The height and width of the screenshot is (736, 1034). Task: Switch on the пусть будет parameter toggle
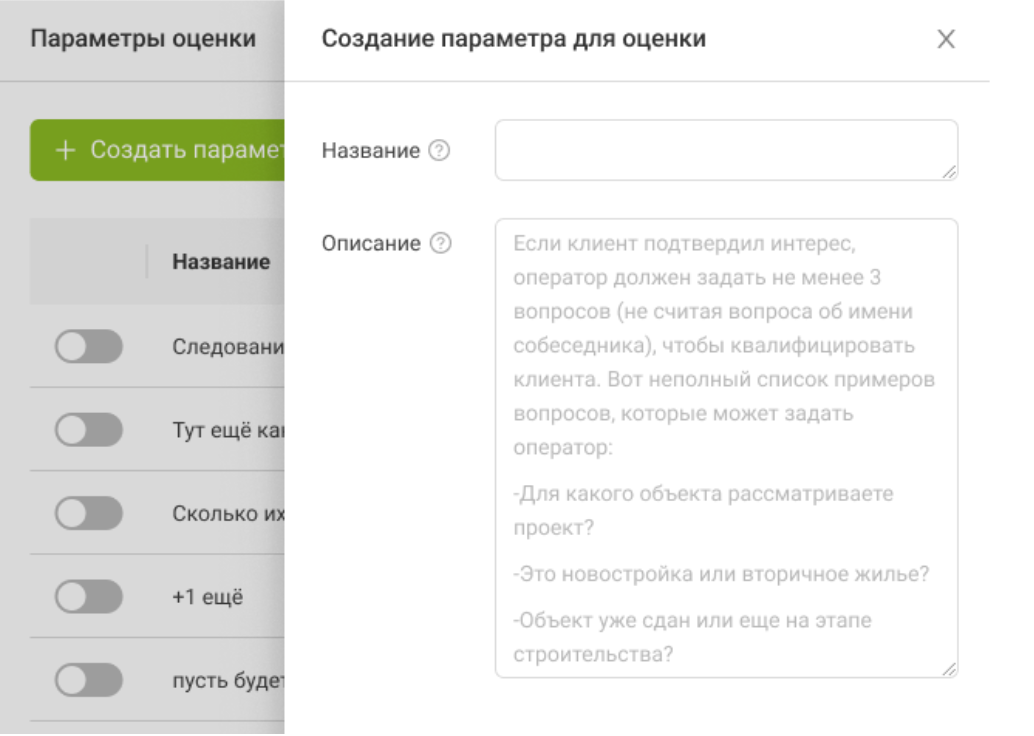(x=89, y=681)
